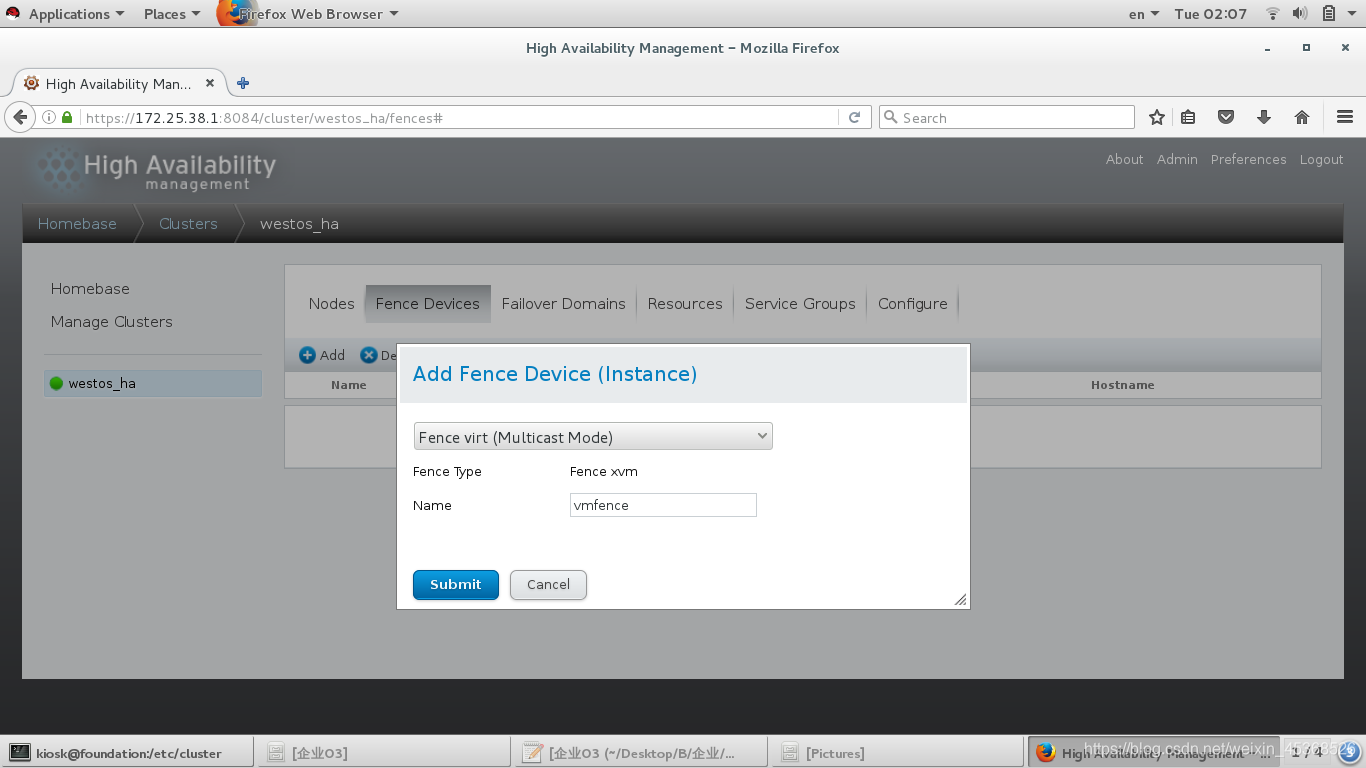Open the fence device type dropdown
This screenshot has width=1366, height=768.
coord(593,437)
